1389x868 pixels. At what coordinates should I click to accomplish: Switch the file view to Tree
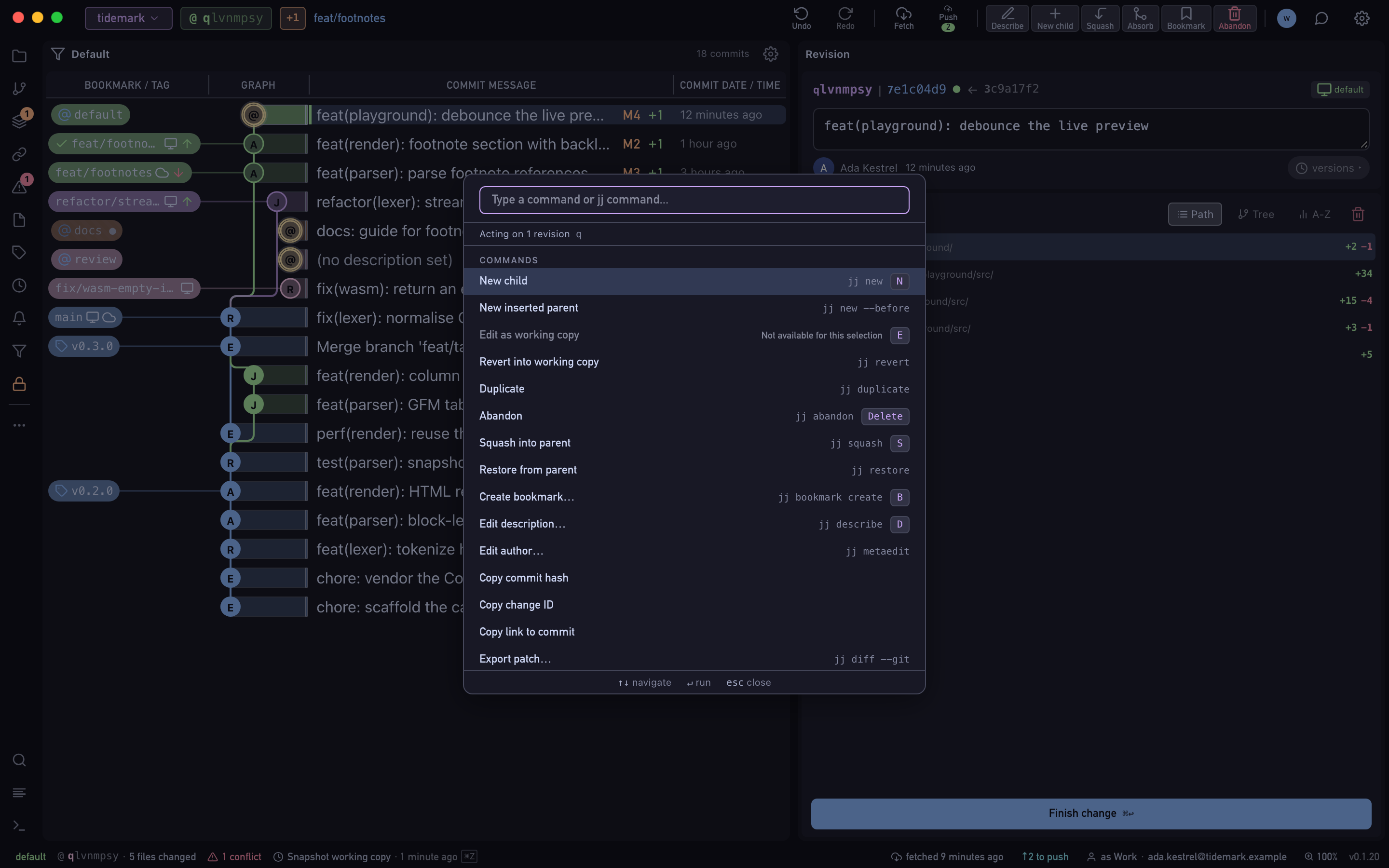tap(1256, 214)
